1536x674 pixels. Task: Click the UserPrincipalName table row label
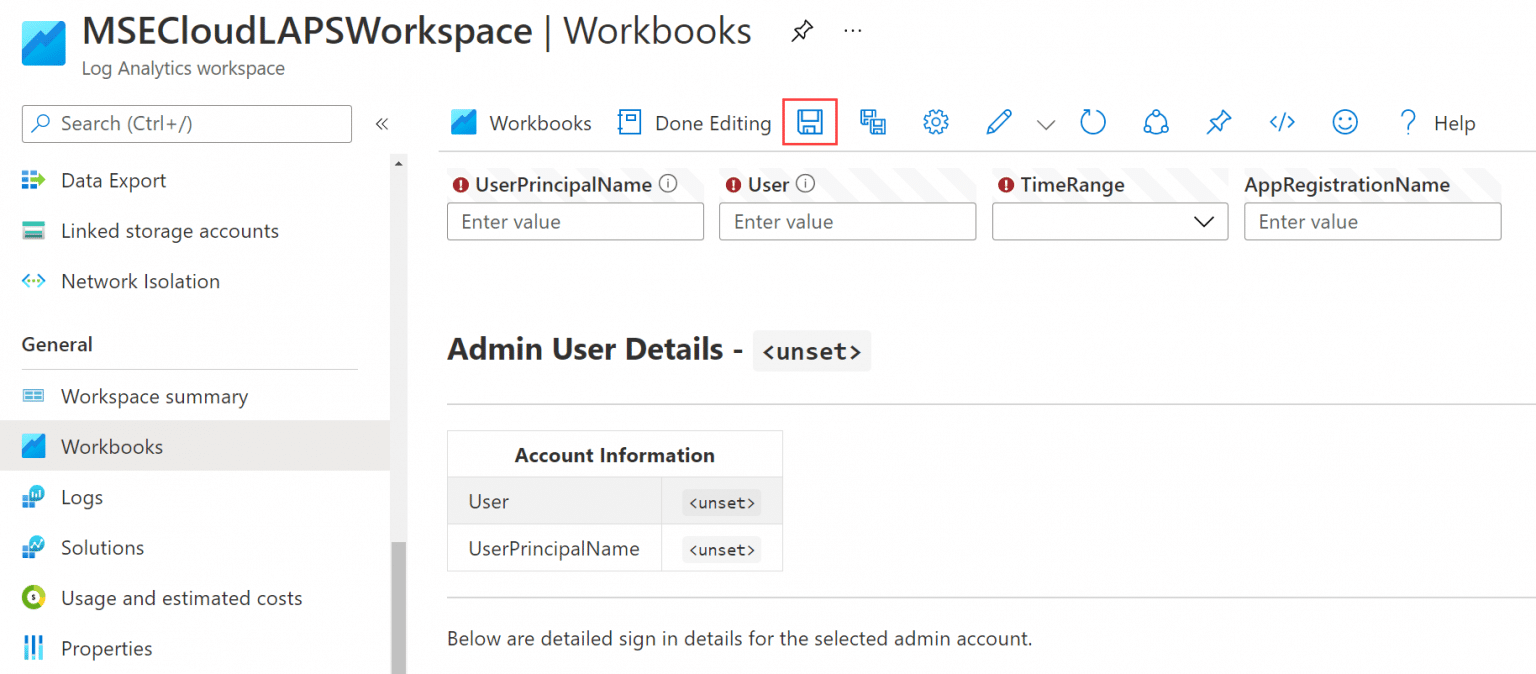pos(554,548)
